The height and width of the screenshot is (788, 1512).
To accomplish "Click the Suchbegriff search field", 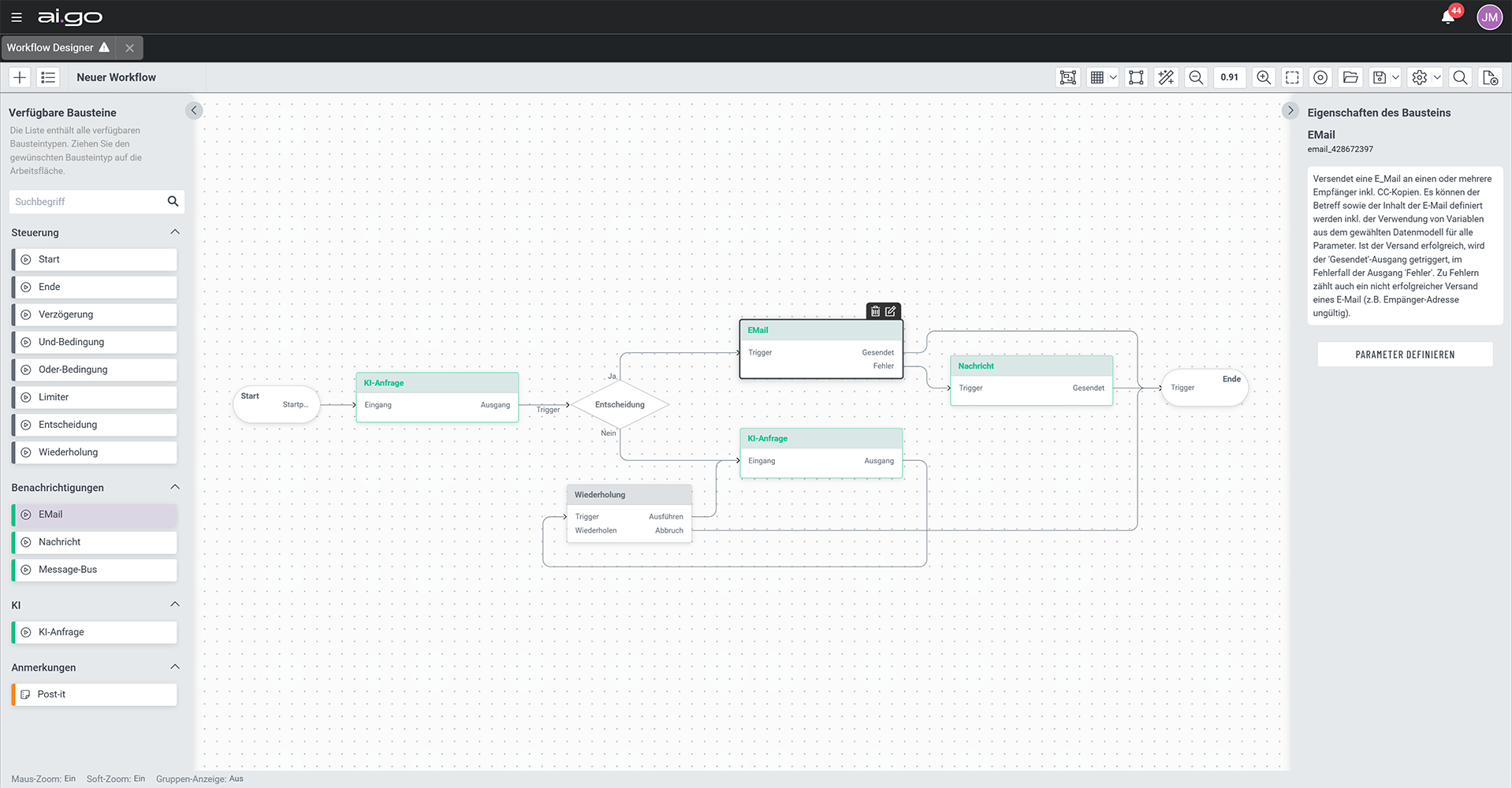I will coord(87,202).
